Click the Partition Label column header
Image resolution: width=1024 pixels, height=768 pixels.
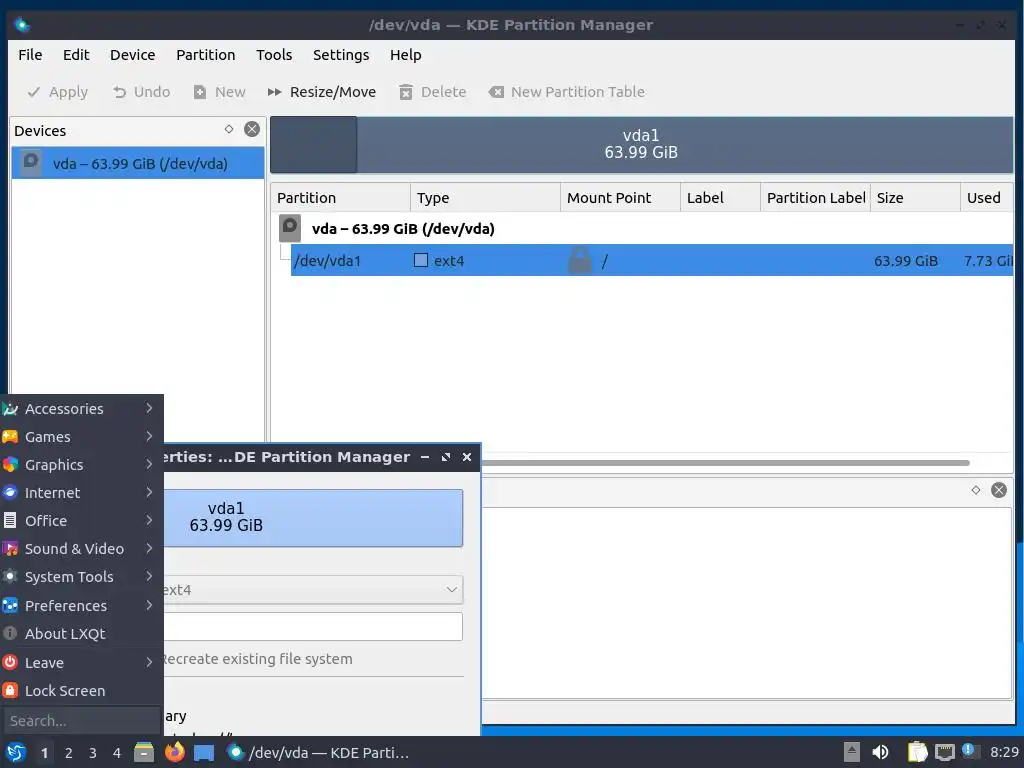pyautogui.click(x=815, y=198)
